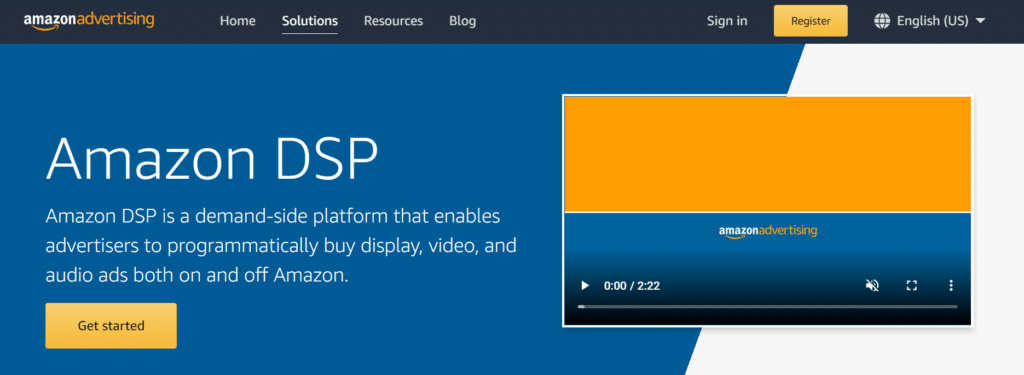
Task: Click the globe language icon
Action: (x=882, y=21)
